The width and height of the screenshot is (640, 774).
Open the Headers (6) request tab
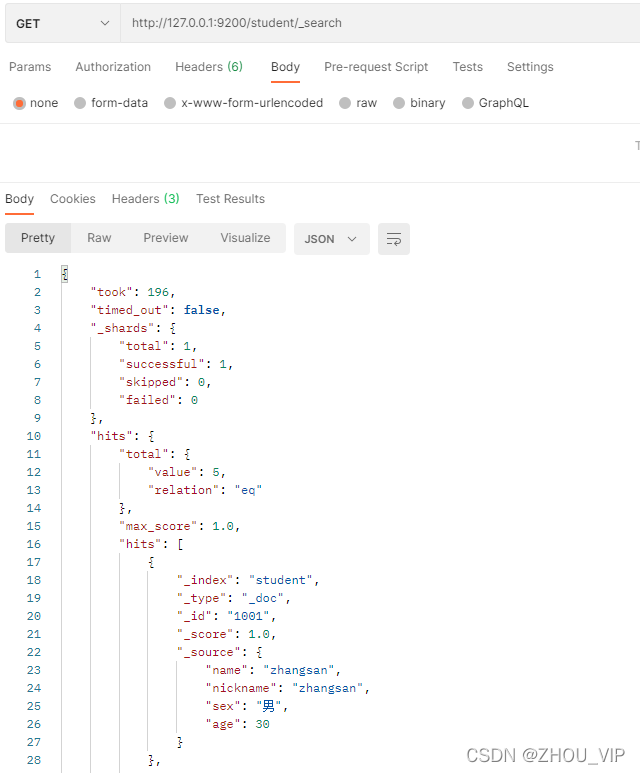click(209, 67)
